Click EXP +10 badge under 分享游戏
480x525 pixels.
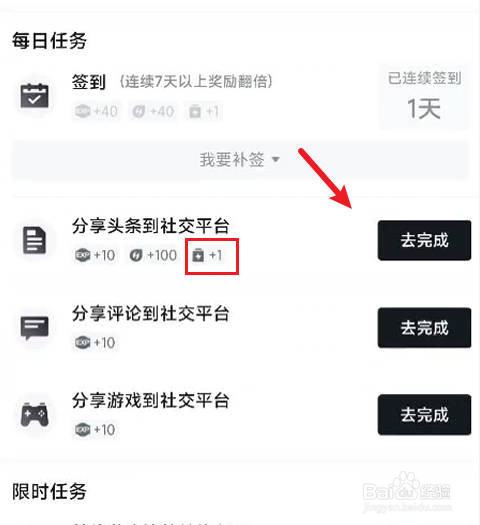[95, 430]
